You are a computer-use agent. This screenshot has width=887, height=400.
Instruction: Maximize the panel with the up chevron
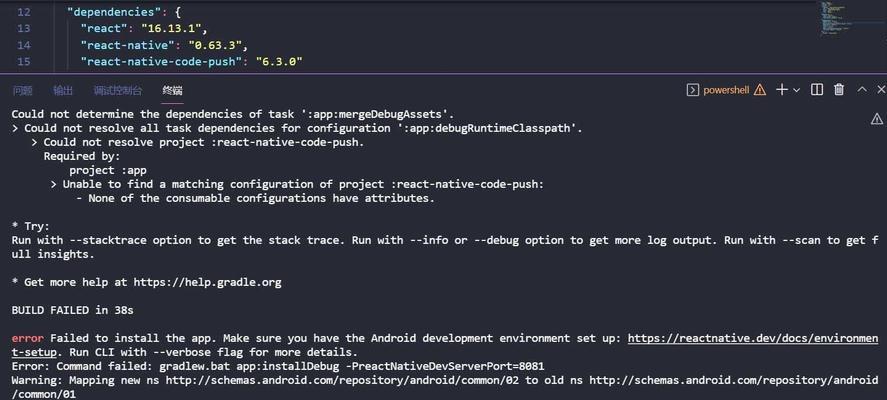(862, 89)
